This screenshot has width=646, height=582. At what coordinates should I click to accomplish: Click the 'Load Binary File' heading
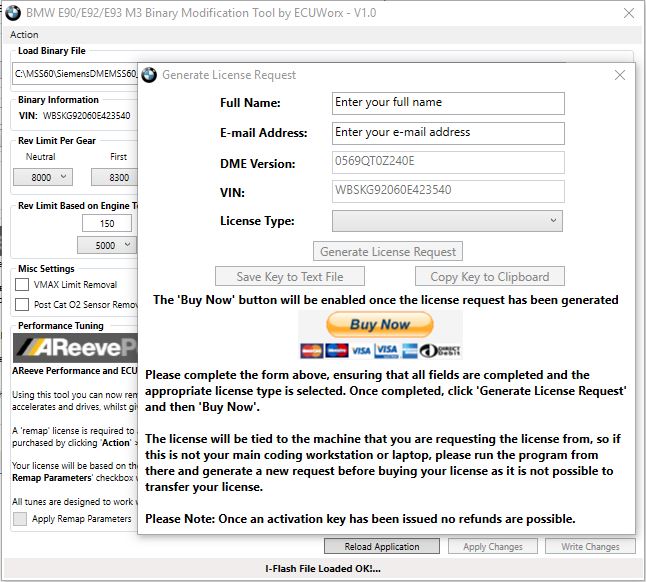51,51
